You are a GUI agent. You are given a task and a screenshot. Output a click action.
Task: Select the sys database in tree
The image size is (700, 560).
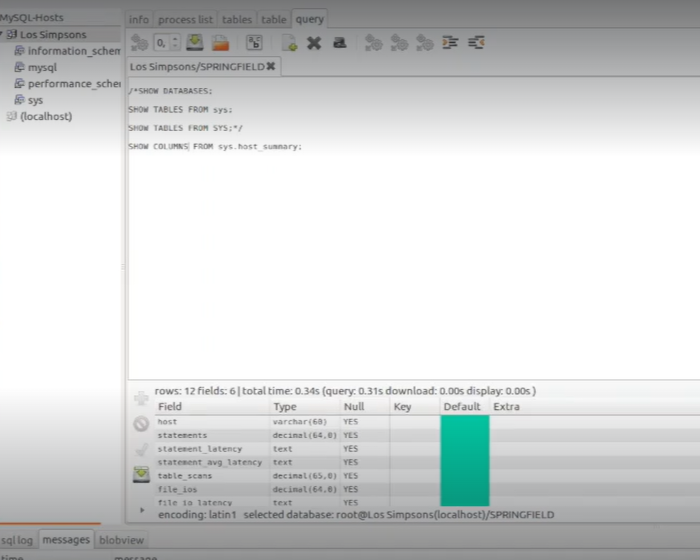[35, 100]
